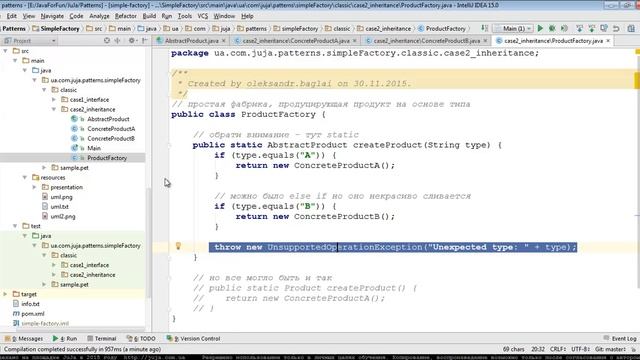Click the uml.png image file icon
Viewport: 640px width, 360px height.
(x=45, y=197)
